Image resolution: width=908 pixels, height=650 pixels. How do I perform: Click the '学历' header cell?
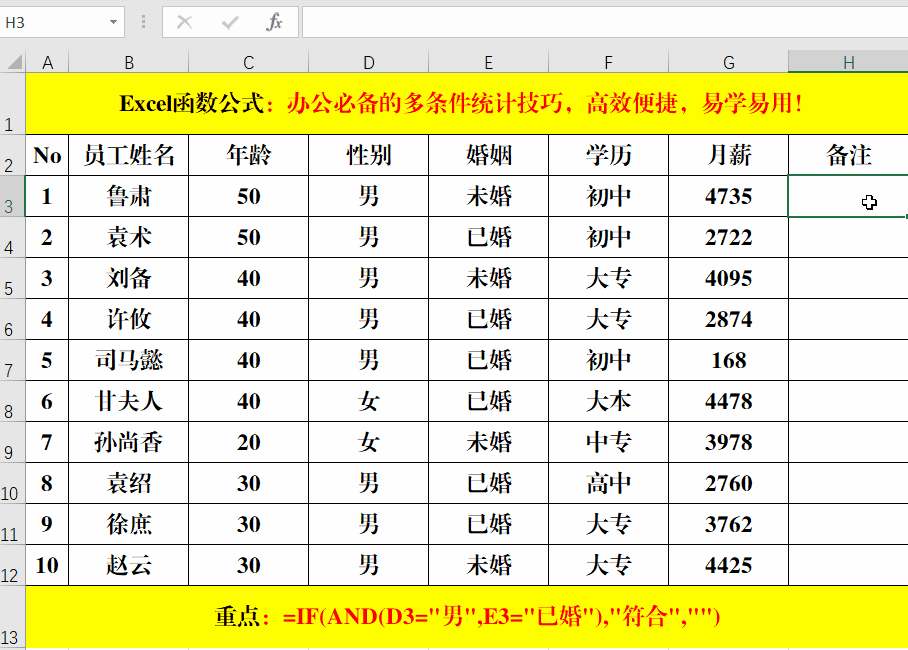point(608,155)
